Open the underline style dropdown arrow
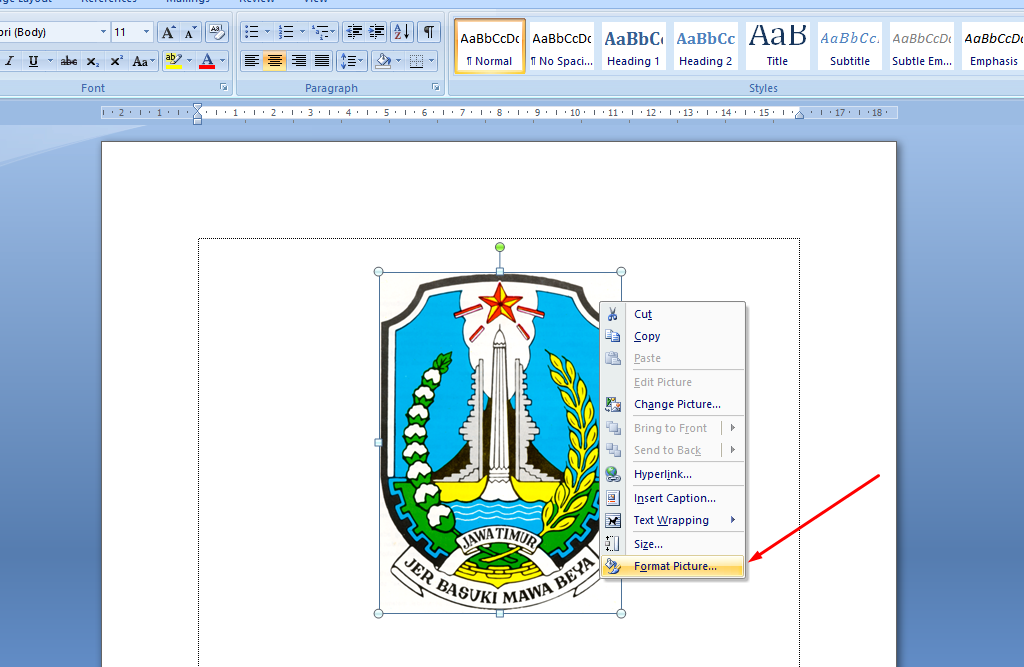This screenshot has width=1024, height=667. click(50, 61)
